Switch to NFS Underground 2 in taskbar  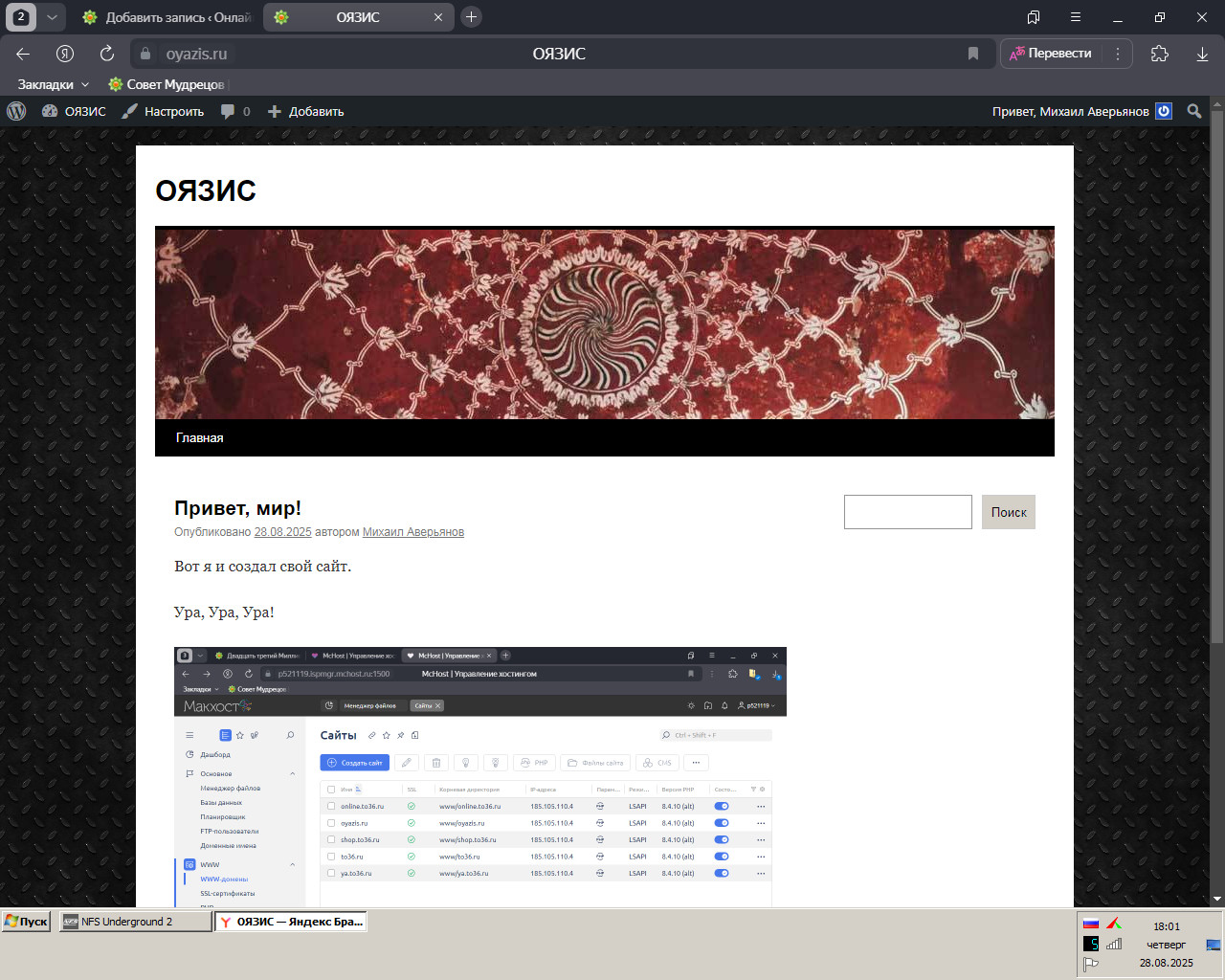pos(135,922)
